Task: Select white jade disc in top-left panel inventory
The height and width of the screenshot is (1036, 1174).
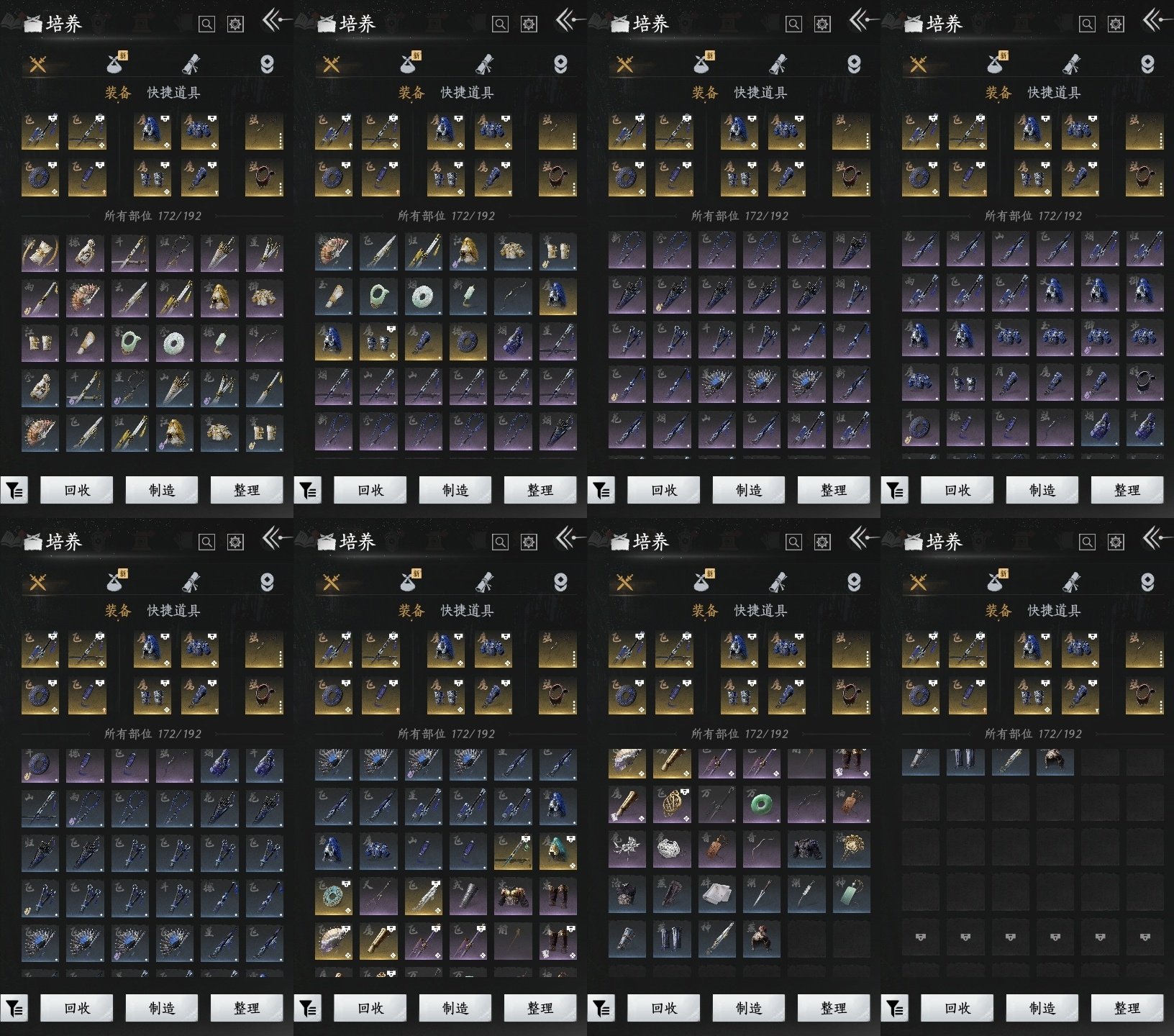Action: (x=174, y=342)
